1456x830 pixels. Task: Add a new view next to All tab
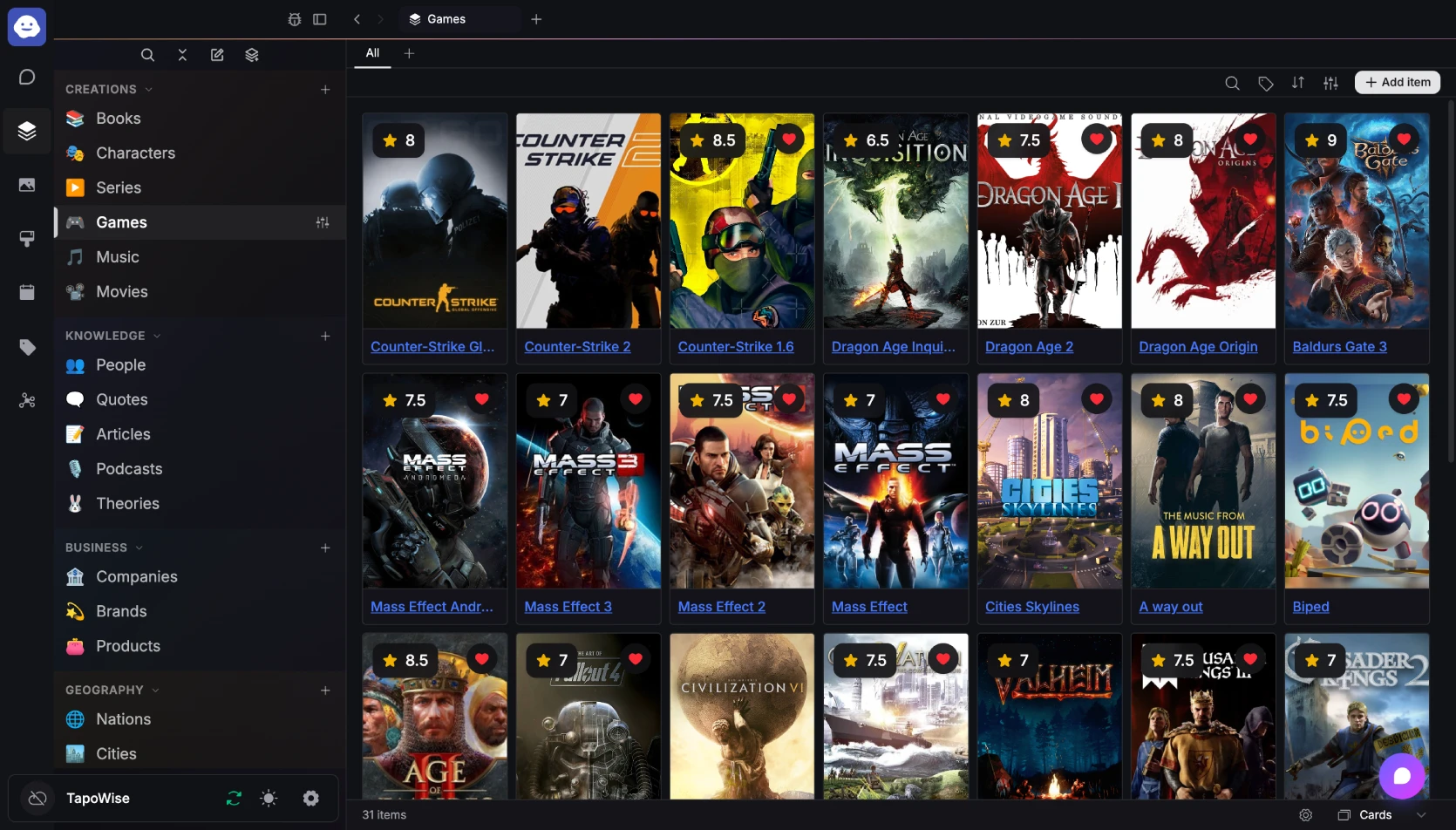[409, 53]
